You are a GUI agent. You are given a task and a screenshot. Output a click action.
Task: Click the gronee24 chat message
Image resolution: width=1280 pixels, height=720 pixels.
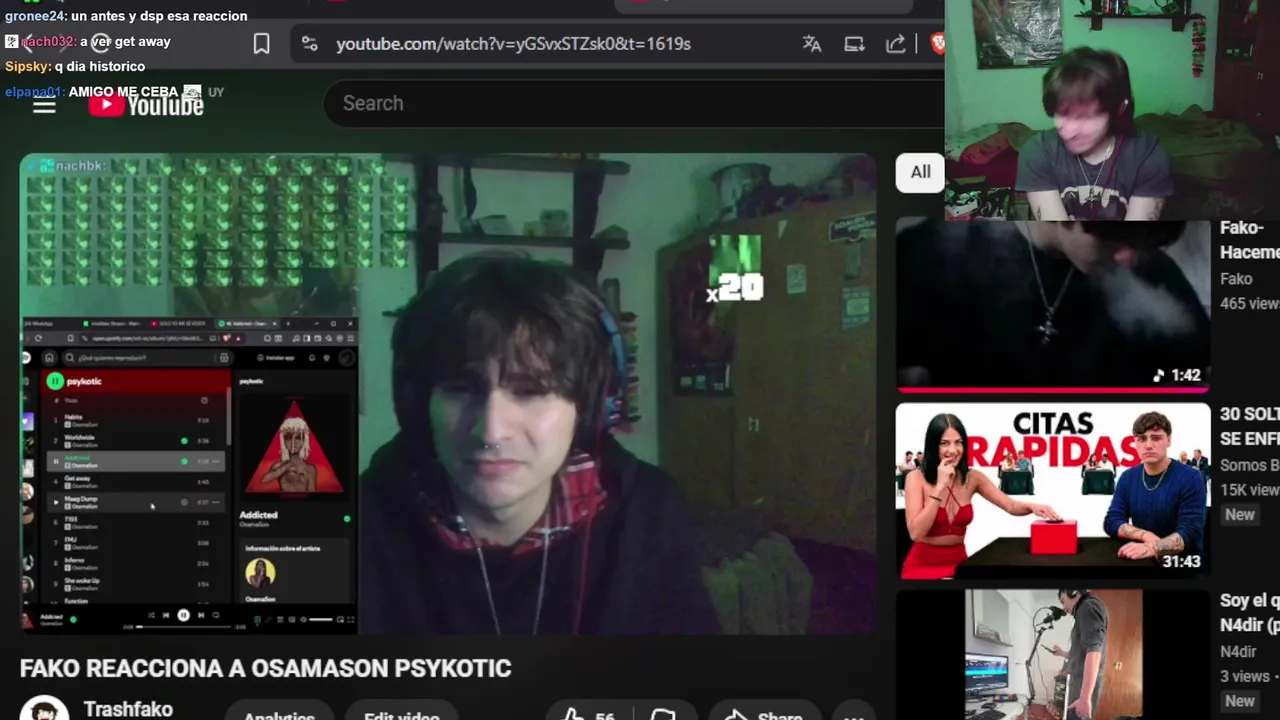tap(126, 16)
